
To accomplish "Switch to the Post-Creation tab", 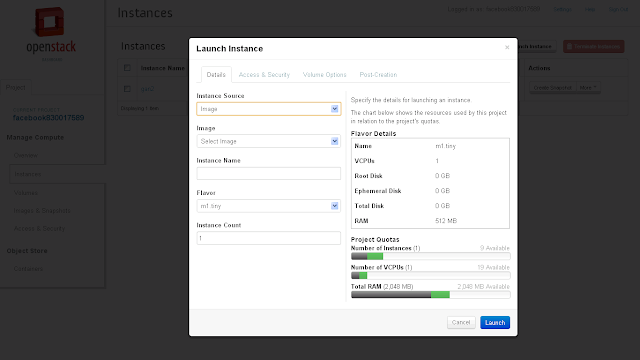I will [x=378, y=75].
